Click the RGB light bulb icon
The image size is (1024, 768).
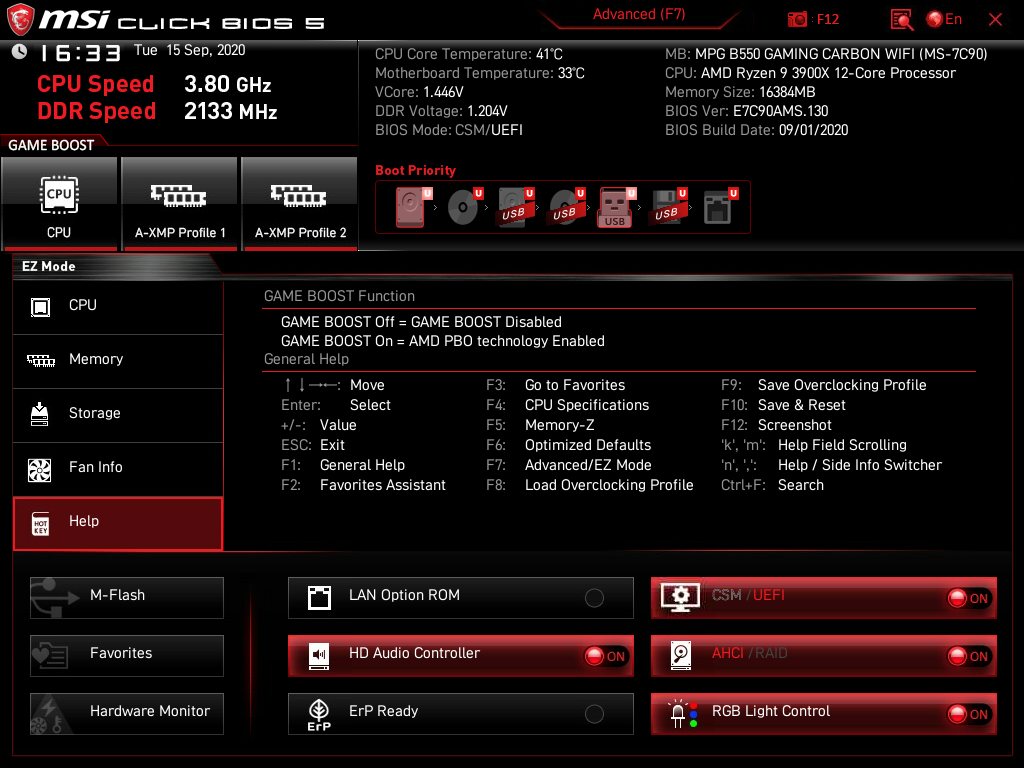pos(682,714)
